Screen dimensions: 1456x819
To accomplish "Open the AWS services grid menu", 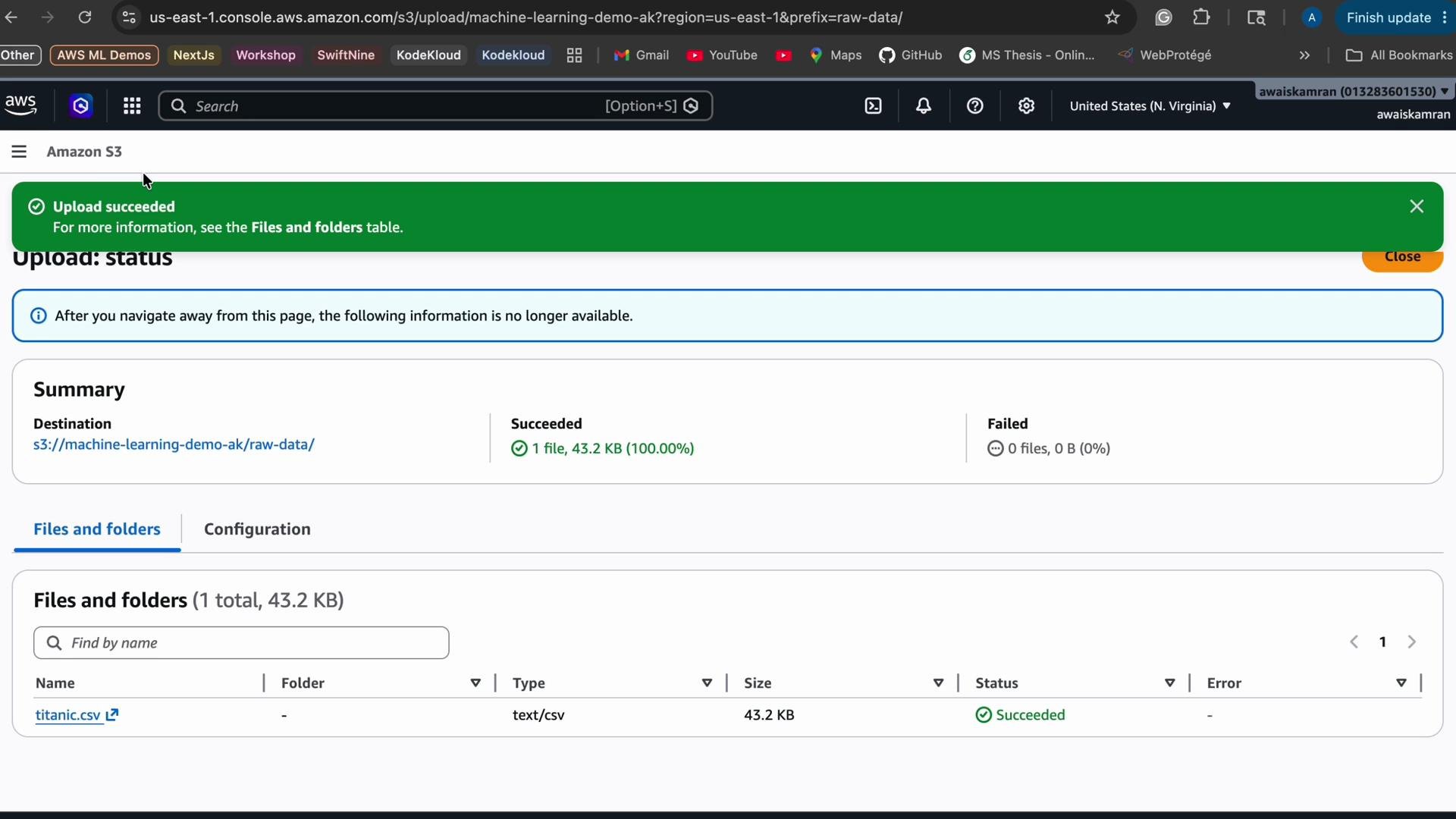I will (132, 106).
